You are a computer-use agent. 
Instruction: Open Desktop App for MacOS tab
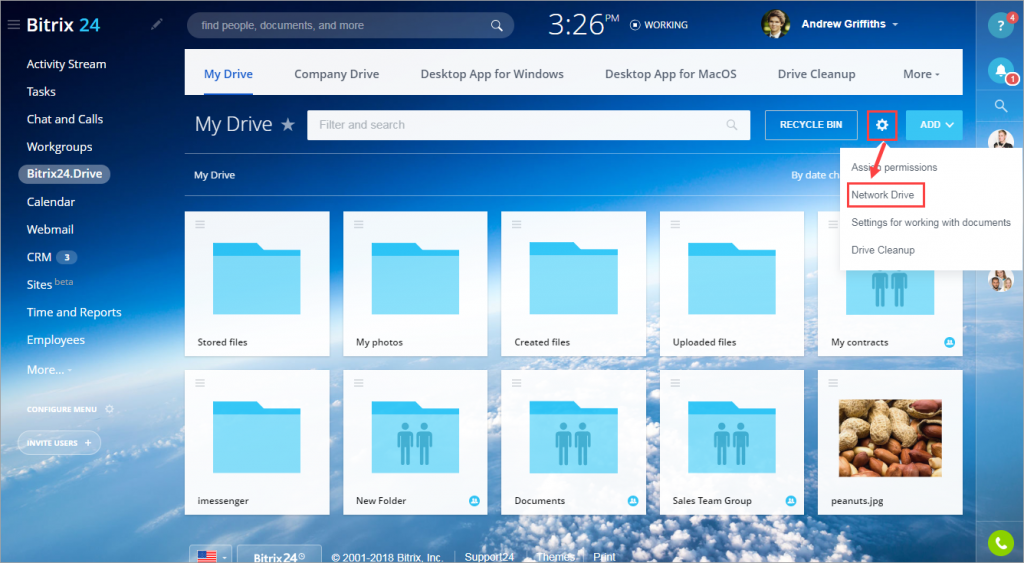(x=671, y=74)
